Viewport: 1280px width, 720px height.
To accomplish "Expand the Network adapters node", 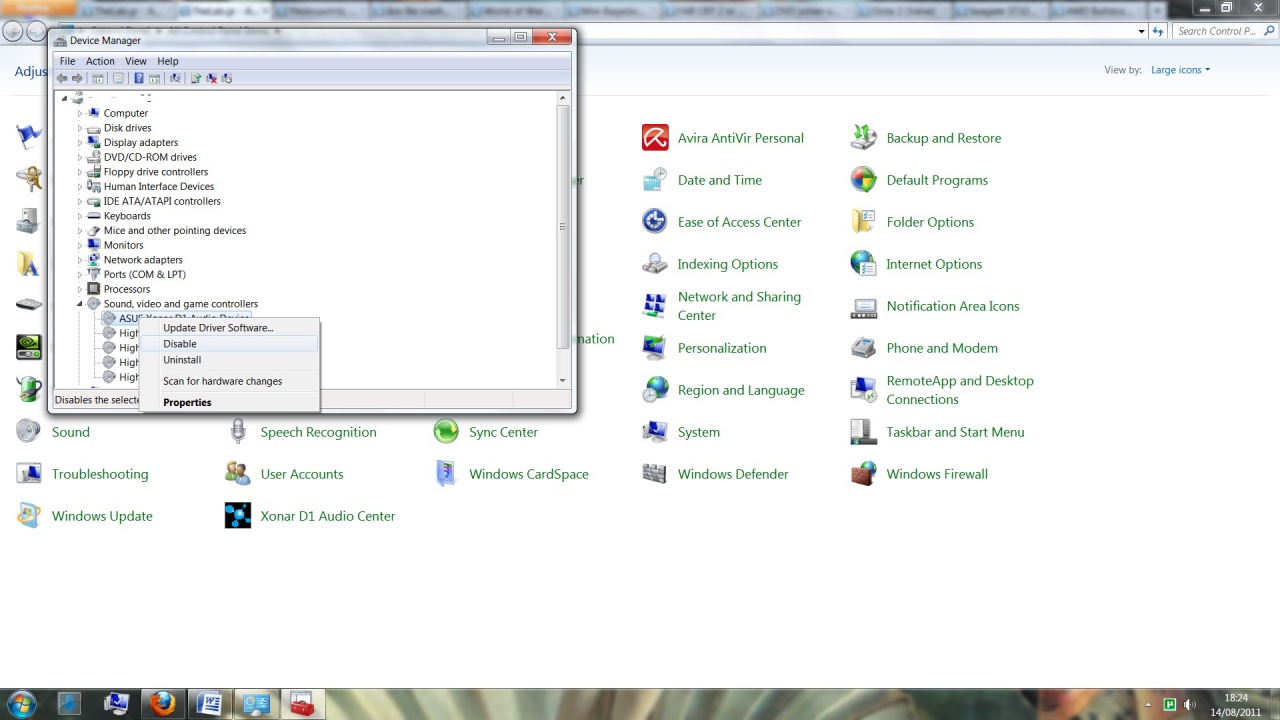I will click(80, 260).
